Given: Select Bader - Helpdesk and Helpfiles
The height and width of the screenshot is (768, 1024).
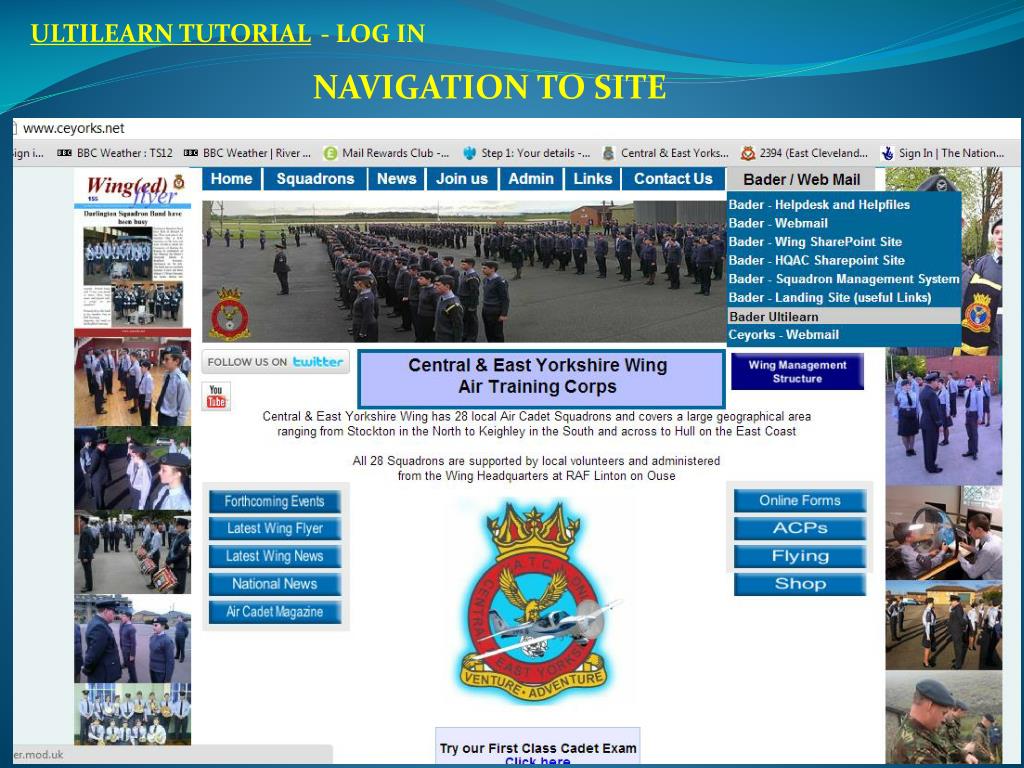Looking at the screenshot, I should pos(844,204).
